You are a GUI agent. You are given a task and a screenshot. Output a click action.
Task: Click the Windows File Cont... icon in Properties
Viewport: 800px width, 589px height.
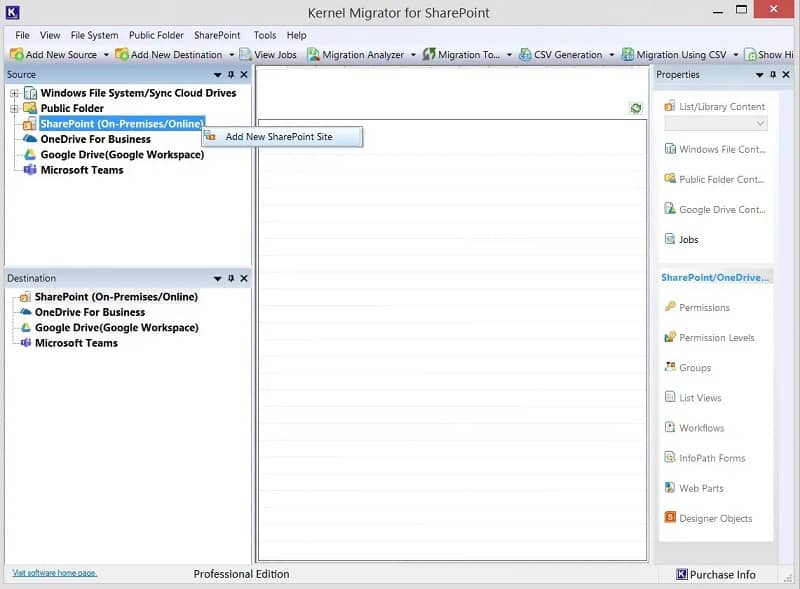click(670, 149)
